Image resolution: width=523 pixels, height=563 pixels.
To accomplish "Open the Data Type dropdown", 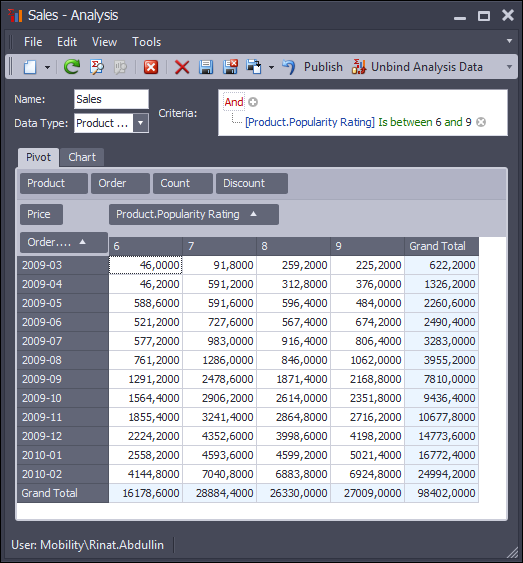I will pyautogui.click(x=141, y=123).
